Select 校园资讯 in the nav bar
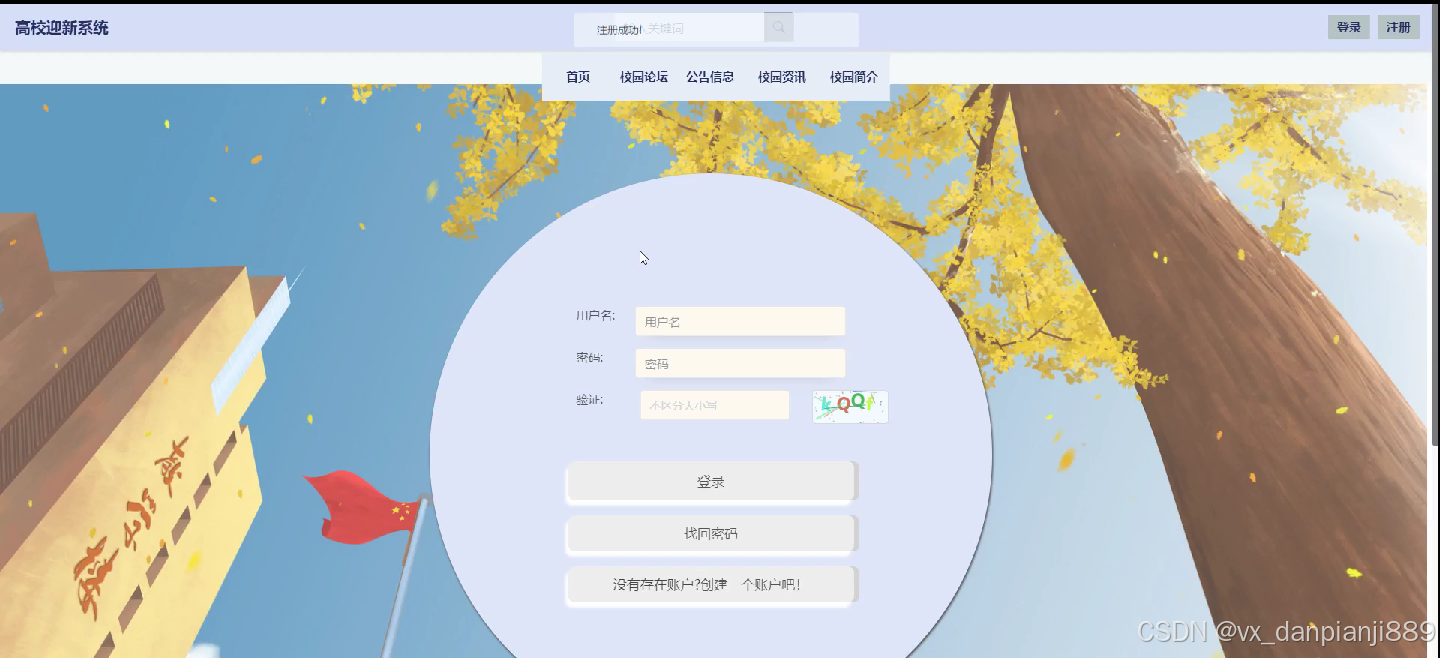 [782, 77]
